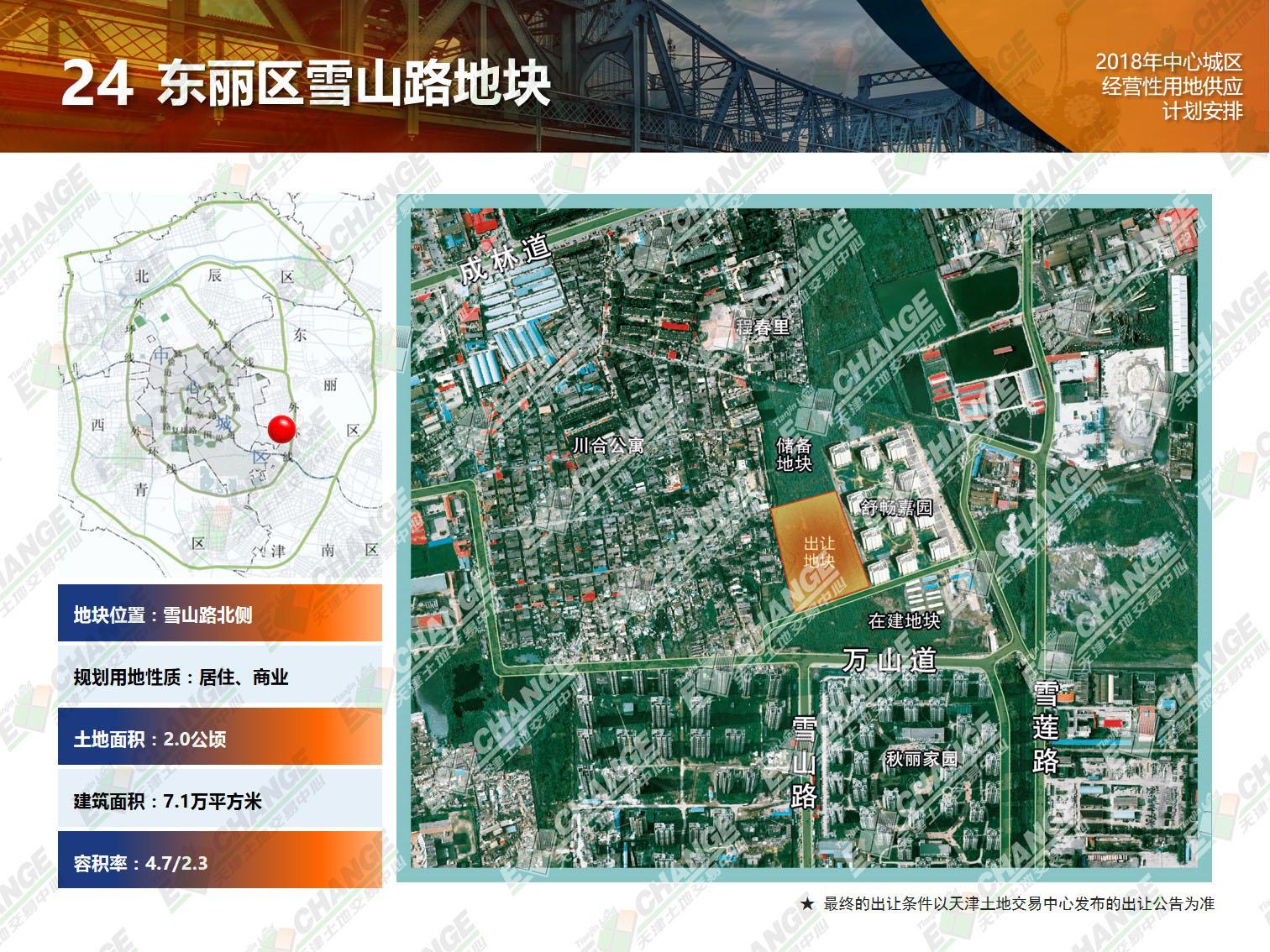Click the 建筑面积：7.1万平方米 row
The width and height of the screenshot is (1270, 952).
point(220,800)
